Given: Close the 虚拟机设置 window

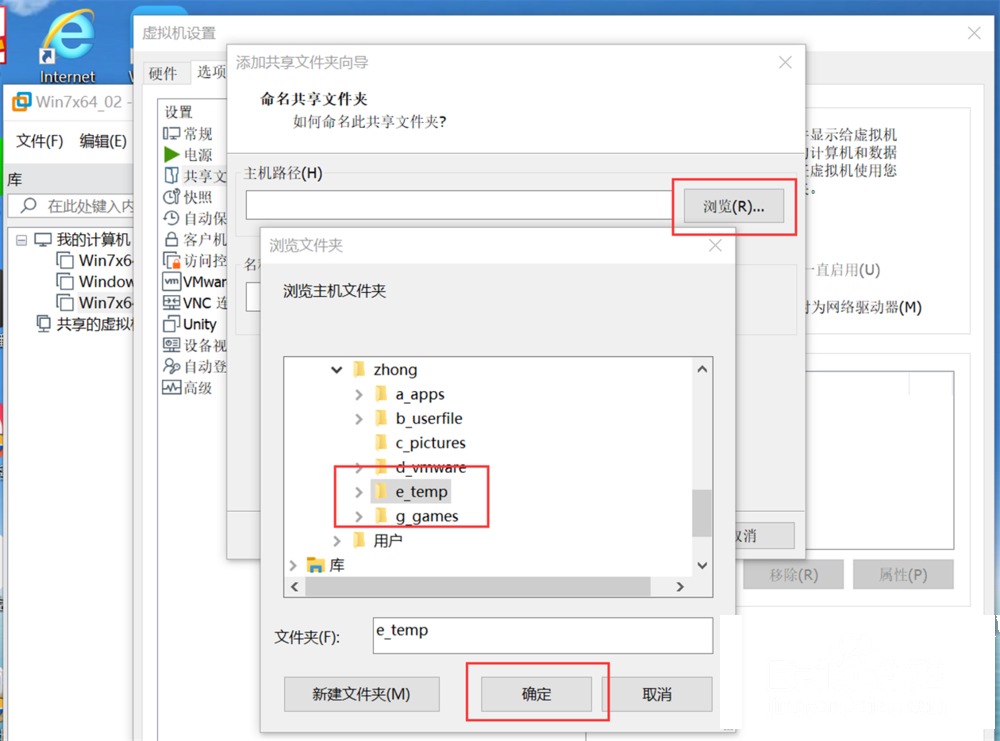Looking at the screenshot, I should click(x=974, y=33).
